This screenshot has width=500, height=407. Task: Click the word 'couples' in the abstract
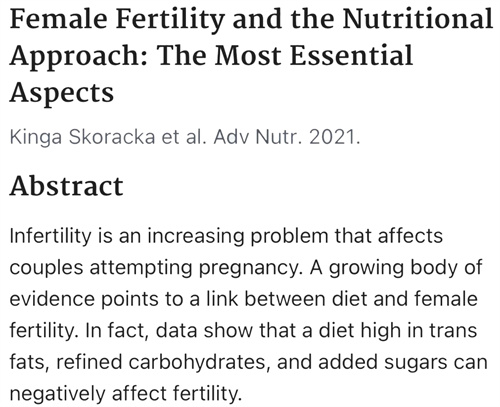coord(46,269)
